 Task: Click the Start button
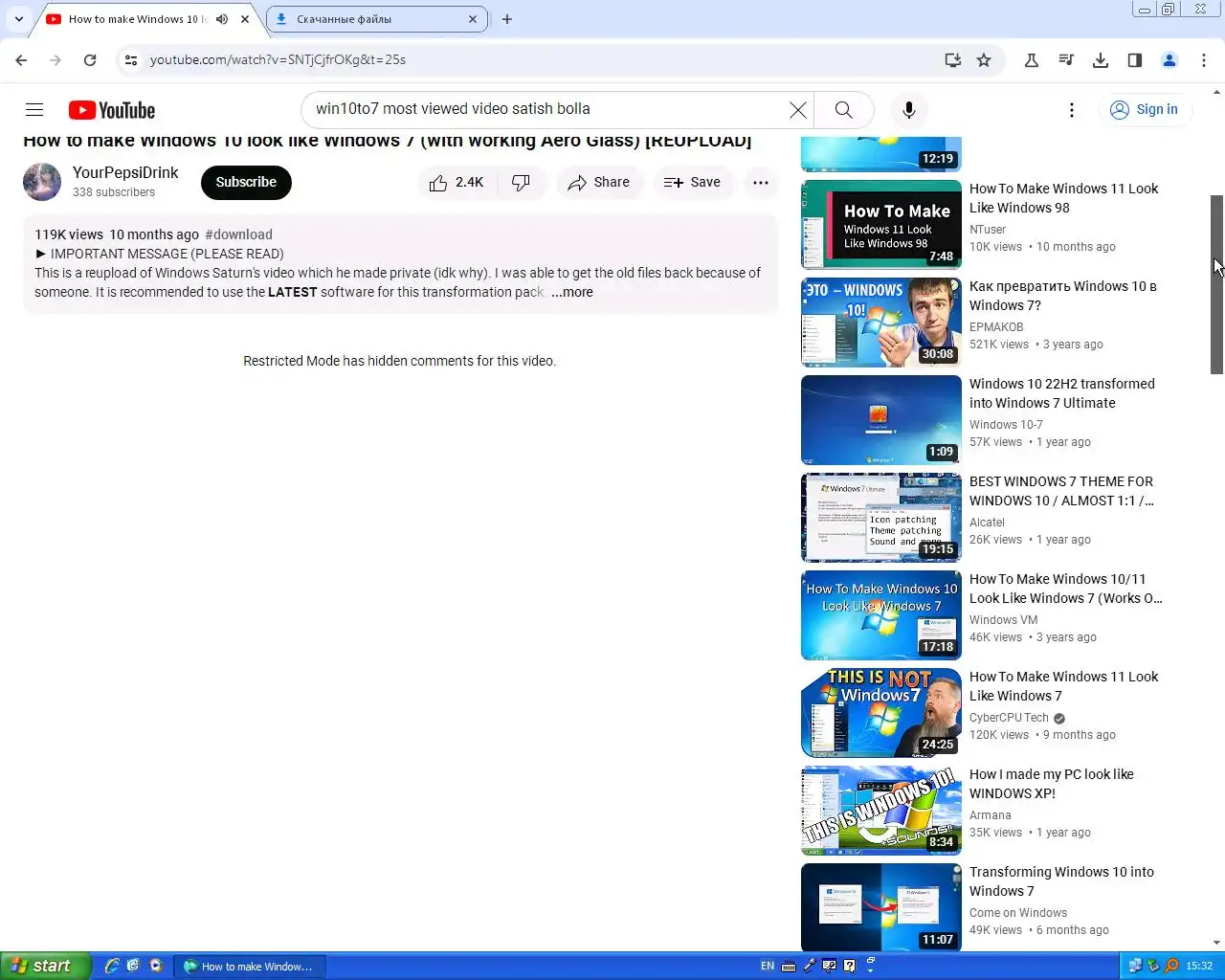(x=46, y=966)
